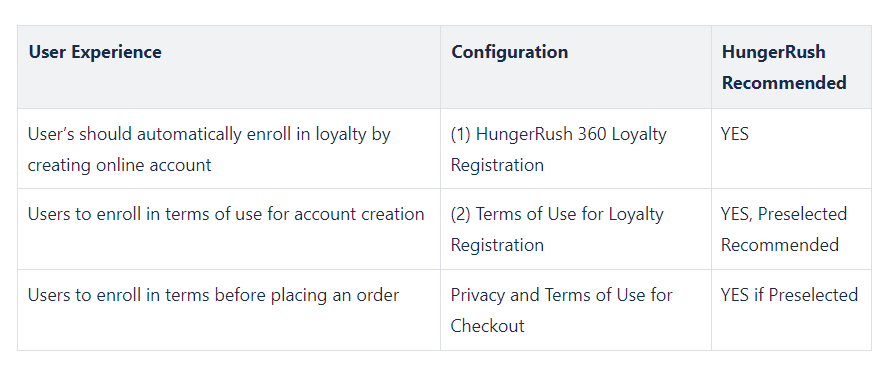
Task: Click Terms of Use for Loyalty Registration cell
Action: (x=576, y=229)
